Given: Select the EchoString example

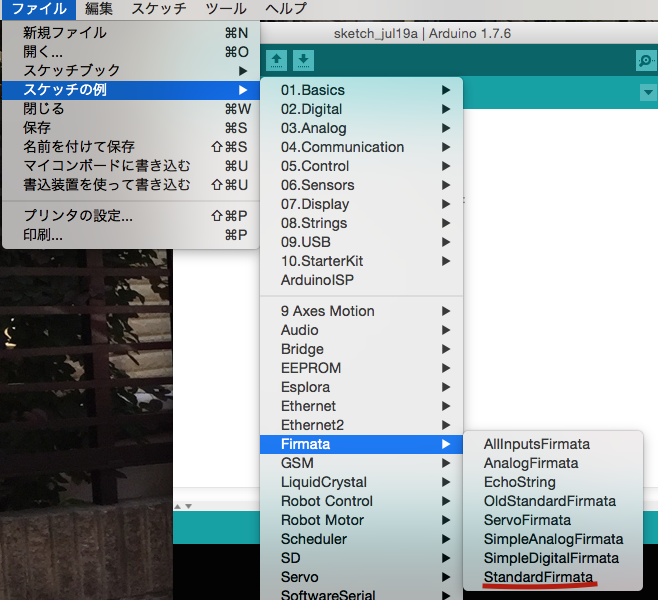Looking at the screenshot, I should (553, 482).
